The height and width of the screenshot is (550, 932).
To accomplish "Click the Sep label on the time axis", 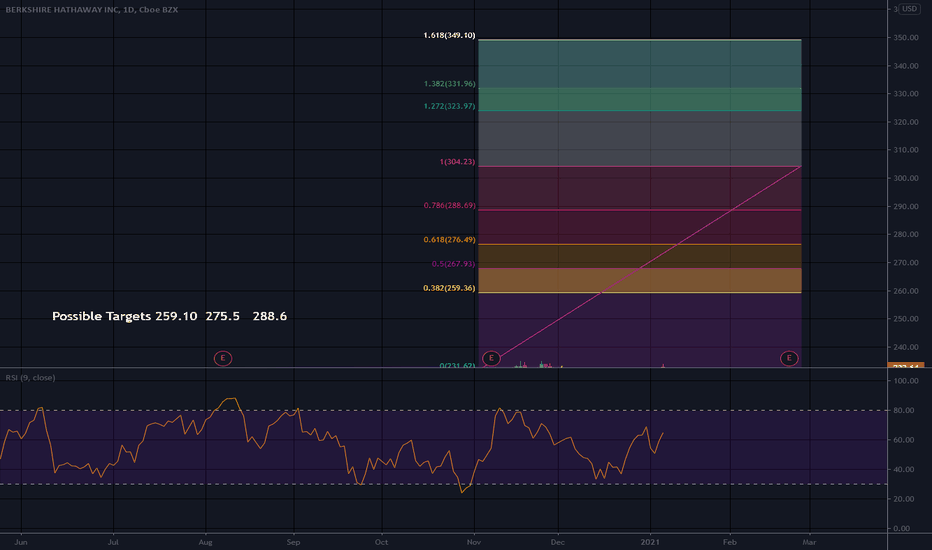I will click(293, 542).
